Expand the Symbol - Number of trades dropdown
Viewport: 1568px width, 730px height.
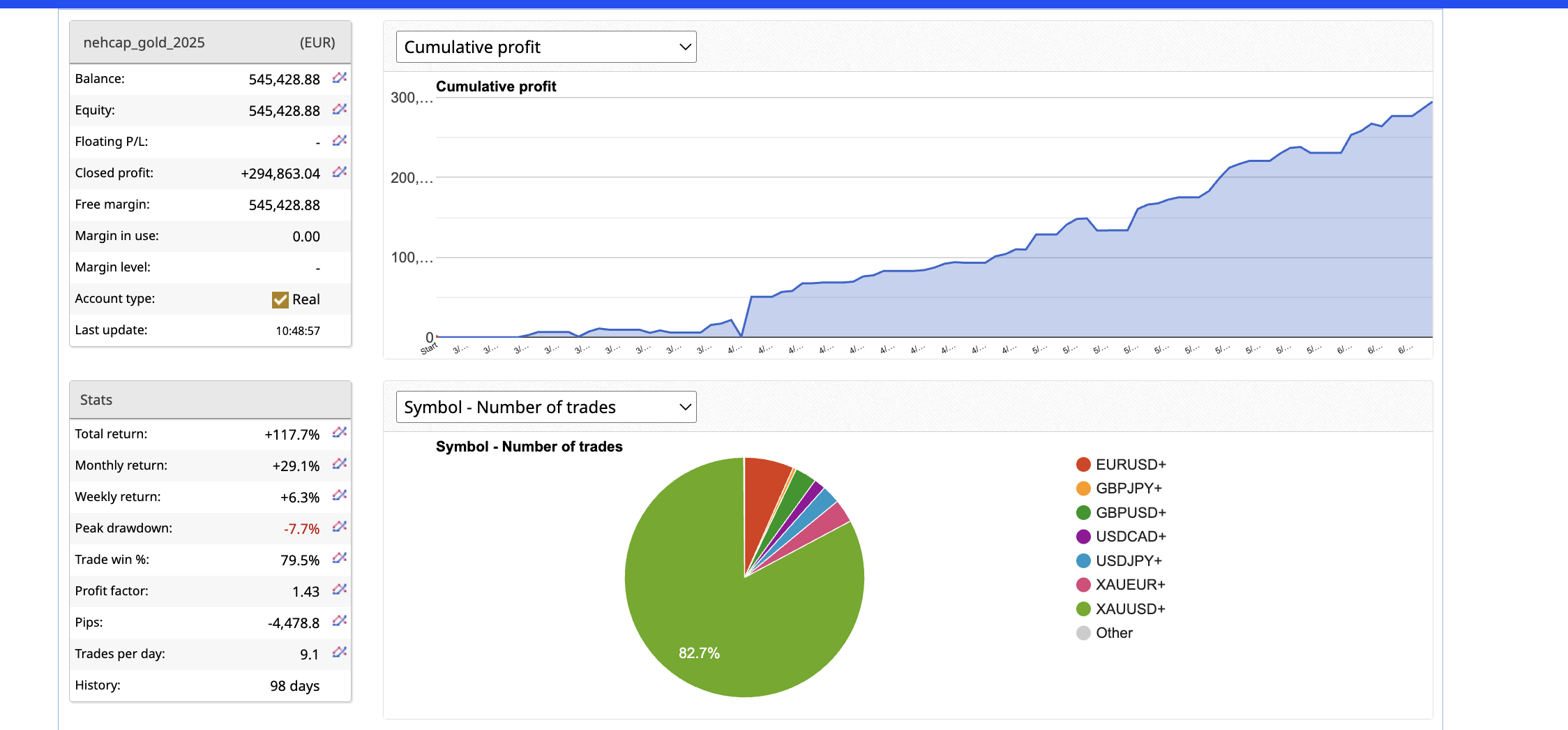coord(546,407)
